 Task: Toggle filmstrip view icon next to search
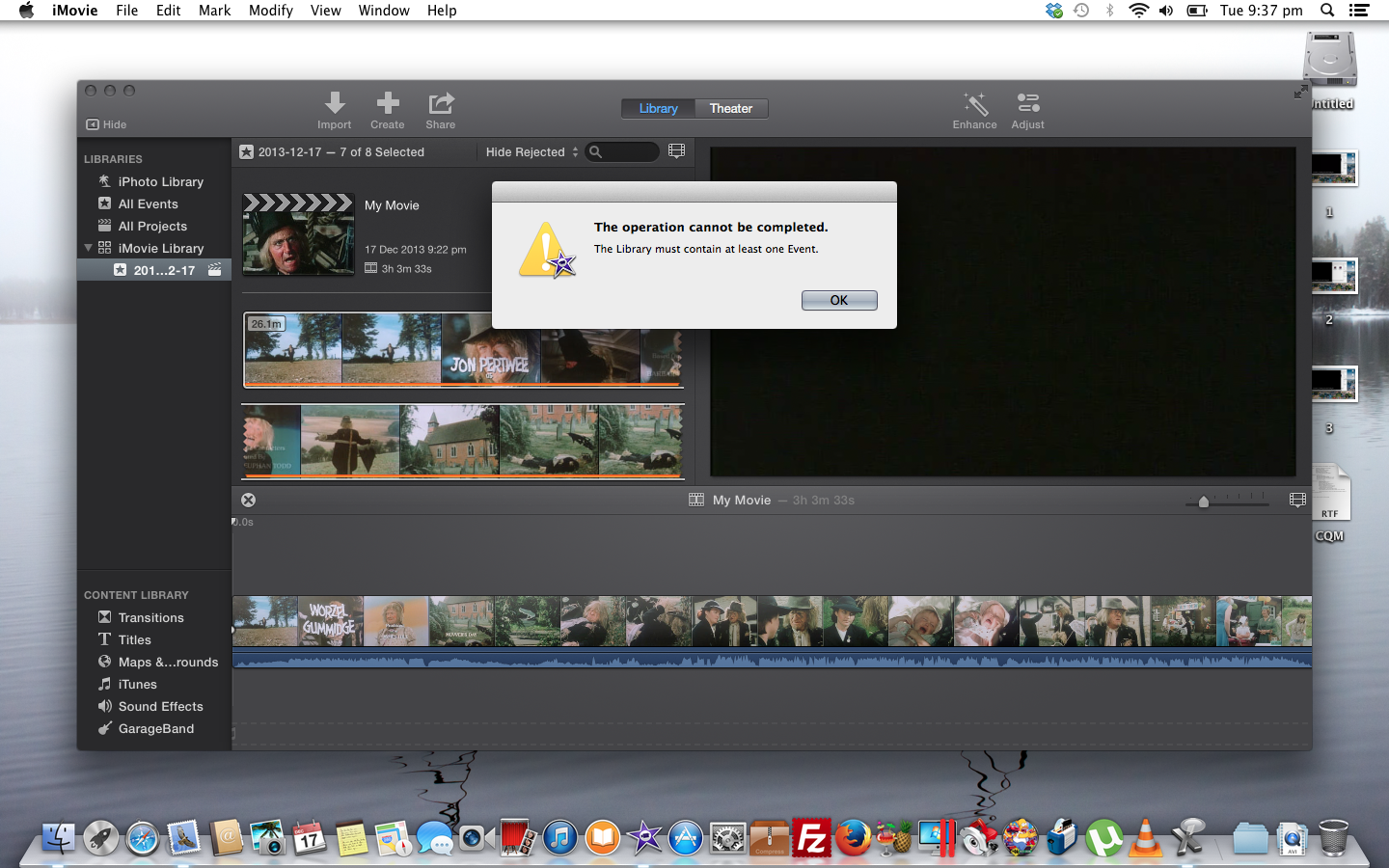coord(677,151)
